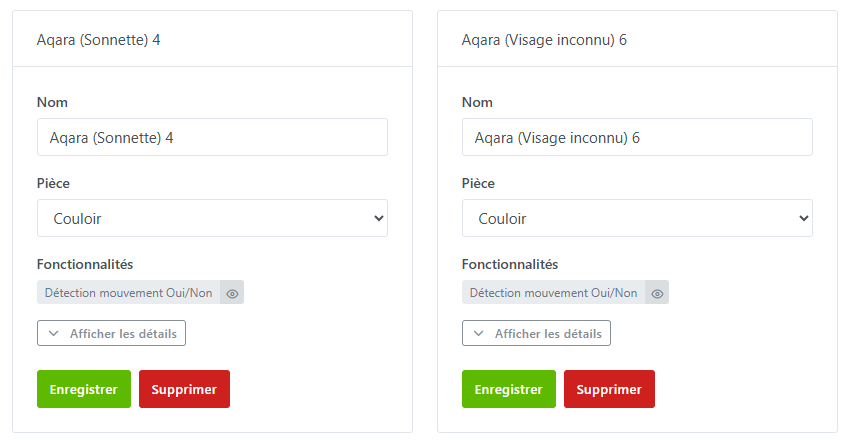The image size is (845, 441).
Task: Click eye icon in Aqara (Sonnette) 4 card
Action: point(232,293)
